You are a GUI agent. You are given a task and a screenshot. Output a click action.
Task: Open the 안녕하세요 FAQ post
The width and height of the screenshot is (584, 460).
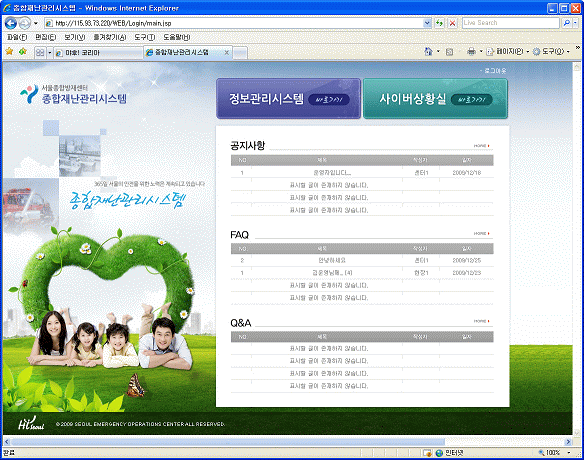pyautogui.click(x=332, y=260)
